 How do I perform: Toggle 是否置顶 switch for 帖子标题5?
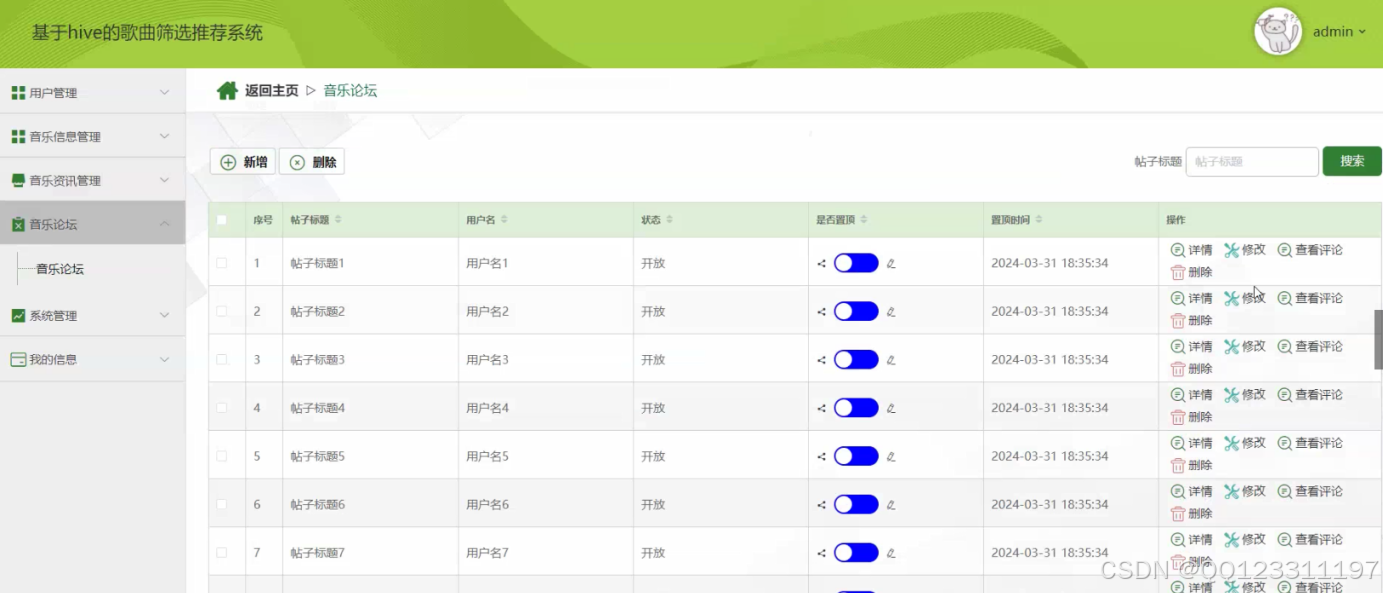tap(856, 456)
